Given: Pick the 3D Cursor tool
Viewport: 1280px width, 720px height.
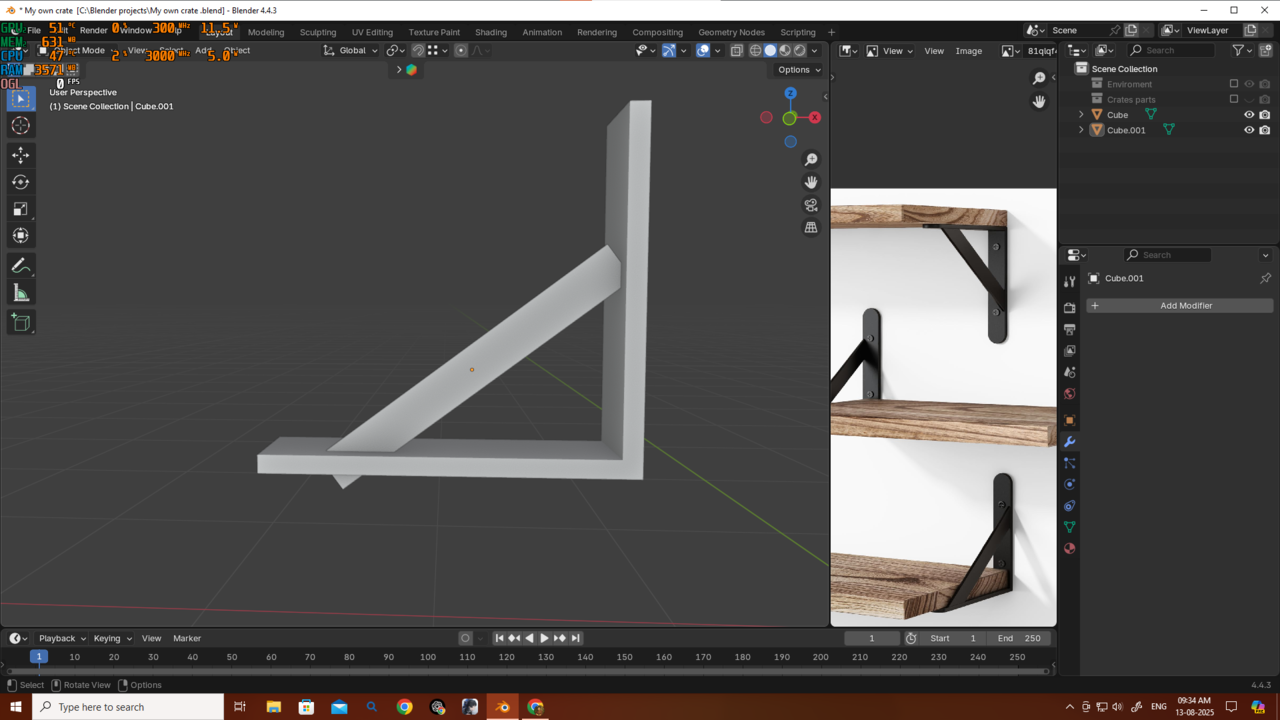Looking at the screenshot, I should click(x=20, y=125).
